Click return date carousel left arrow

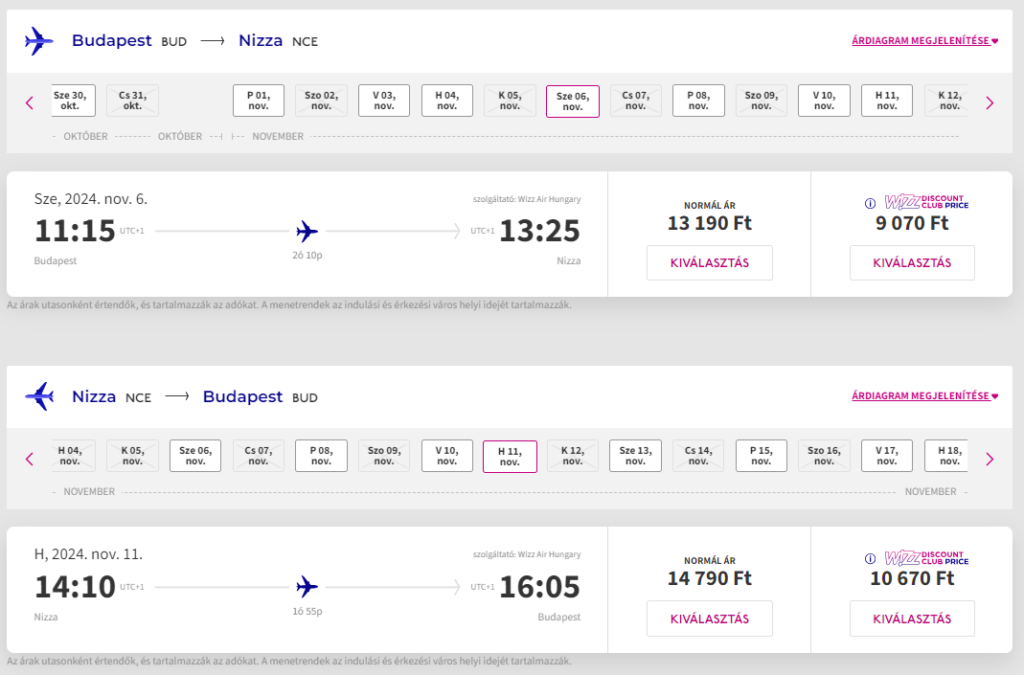(x=29, y=459)
